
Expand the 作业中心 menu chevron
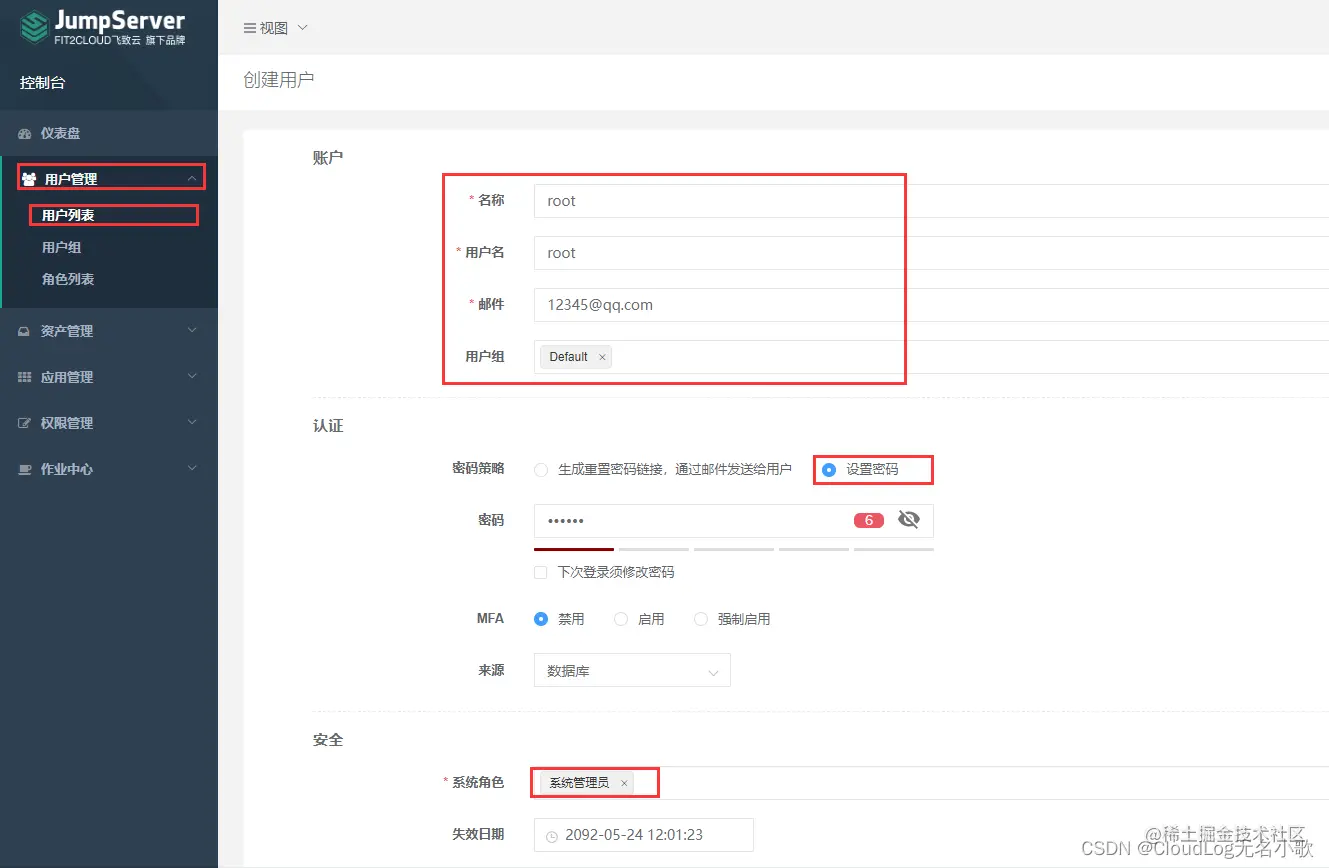193,469
